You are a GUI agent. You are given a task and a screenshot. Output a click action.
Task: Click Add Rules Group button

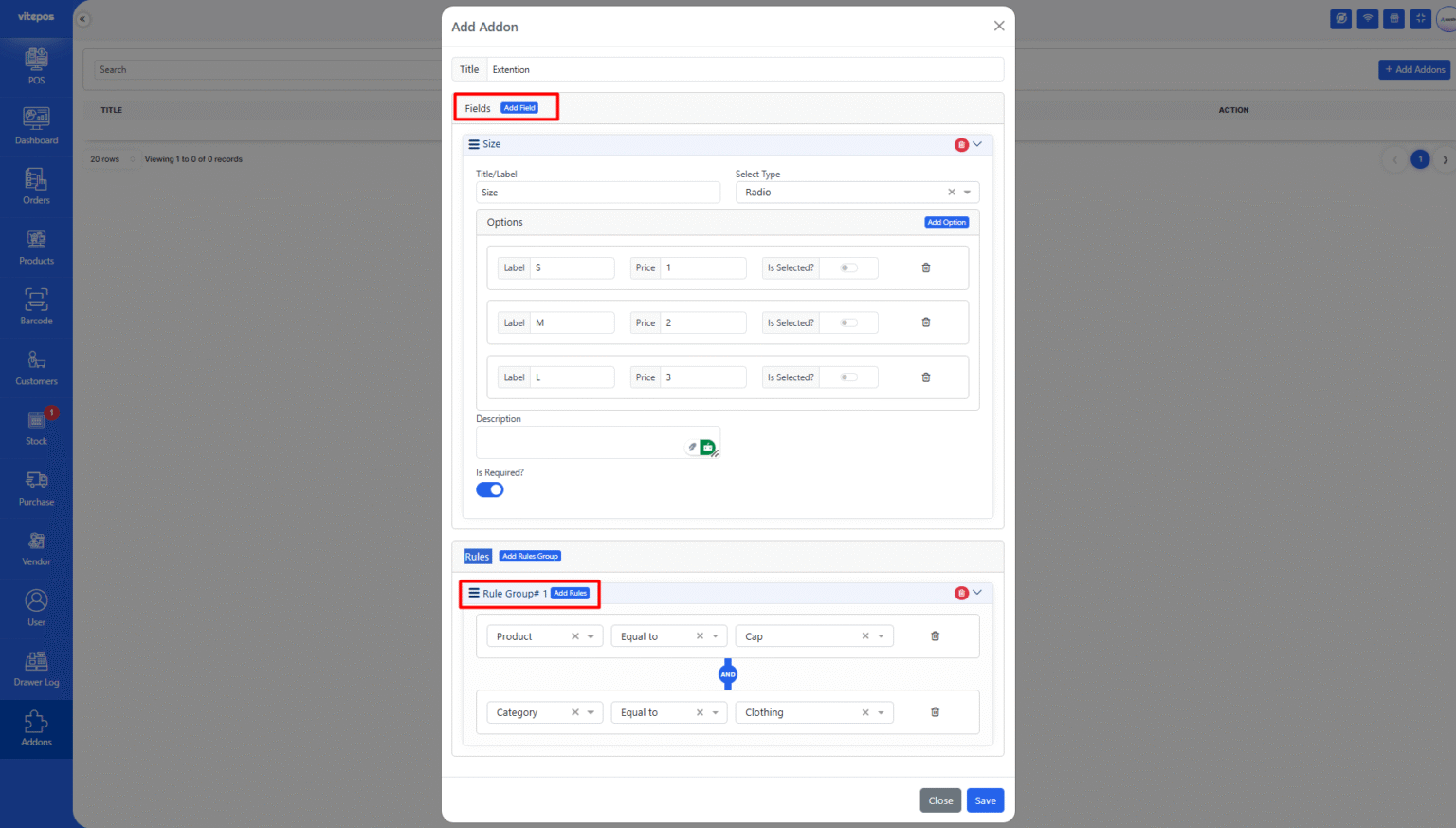tap(530, 556)
